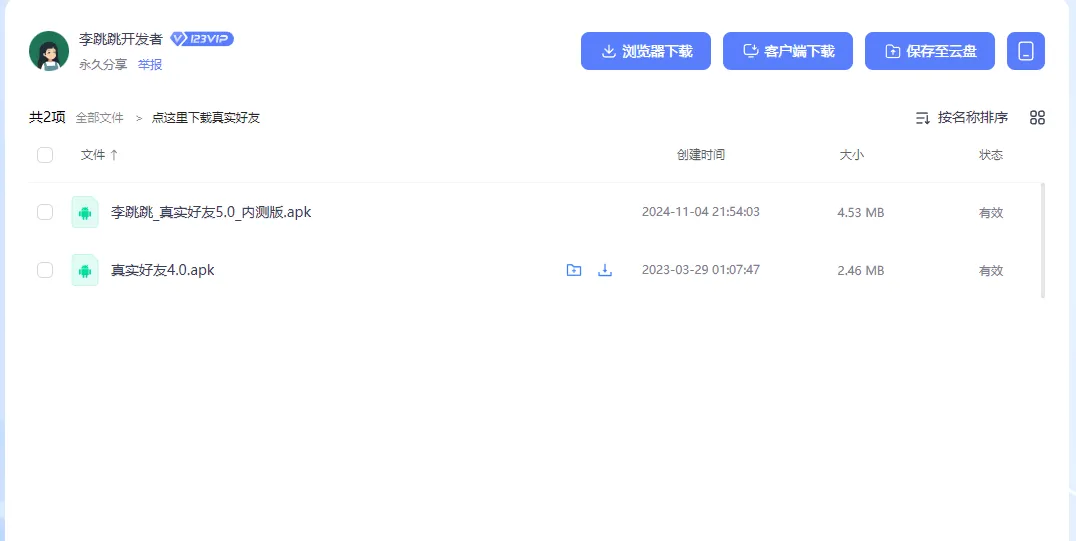This screenshot has width=1076, height=541.
Task: Sort by 文件 column header
Action: click(x=100, y=155)
